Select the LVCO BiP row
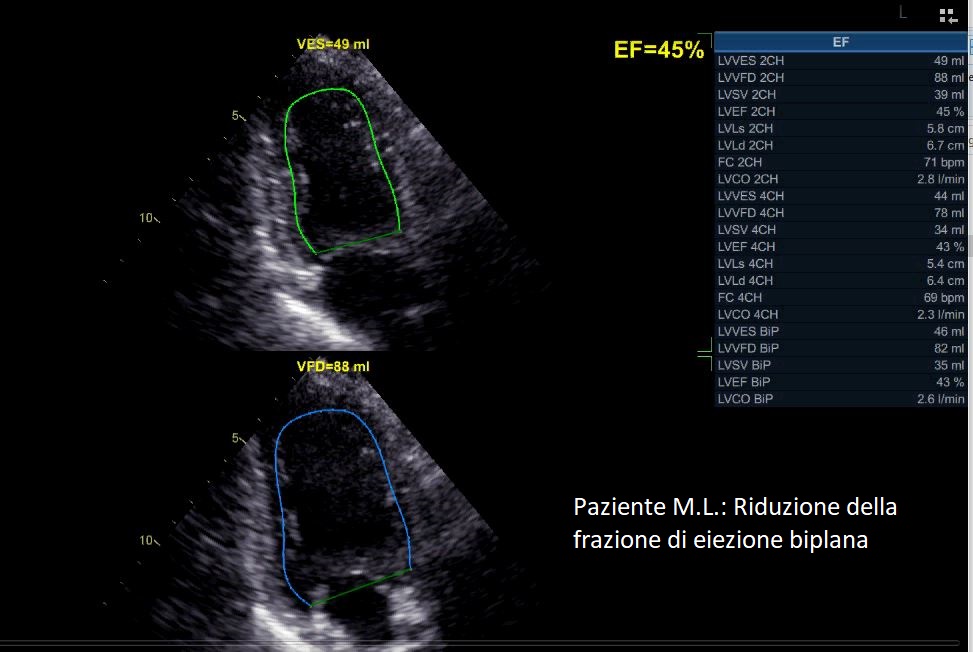Viewport: 973px width, 652px height. (x=840, y=399)
